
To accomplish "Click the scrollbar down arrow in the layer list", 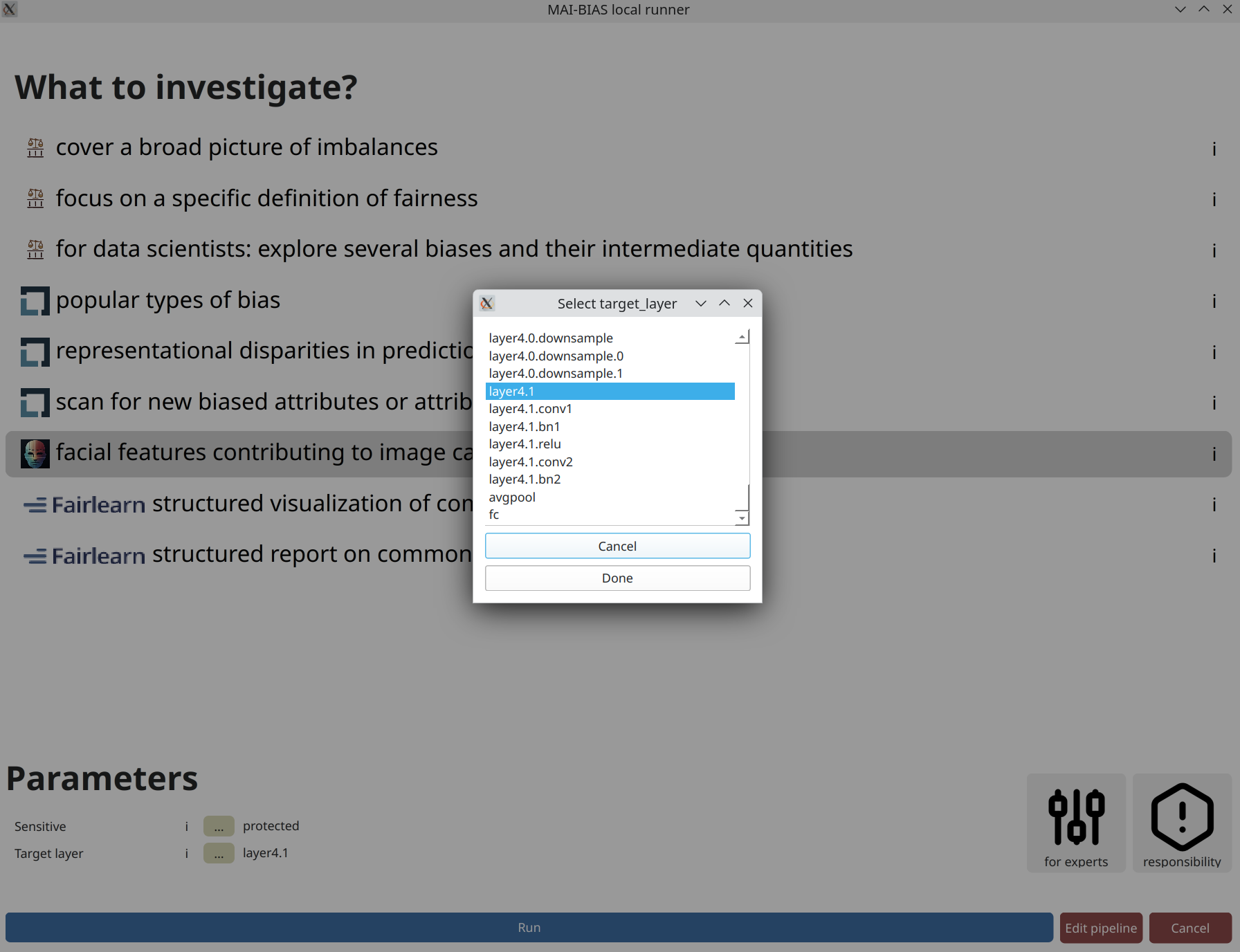I will [x=741, y=518].
